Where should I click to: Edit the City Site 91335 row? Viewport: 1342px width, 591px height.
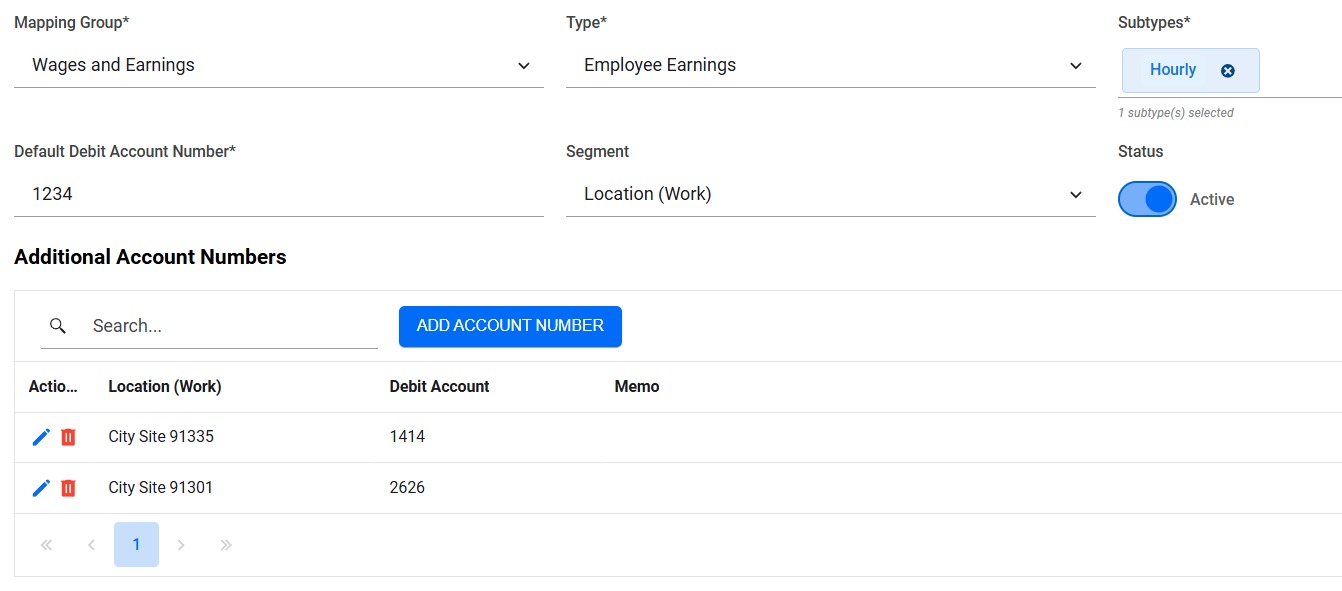(41, 437)
